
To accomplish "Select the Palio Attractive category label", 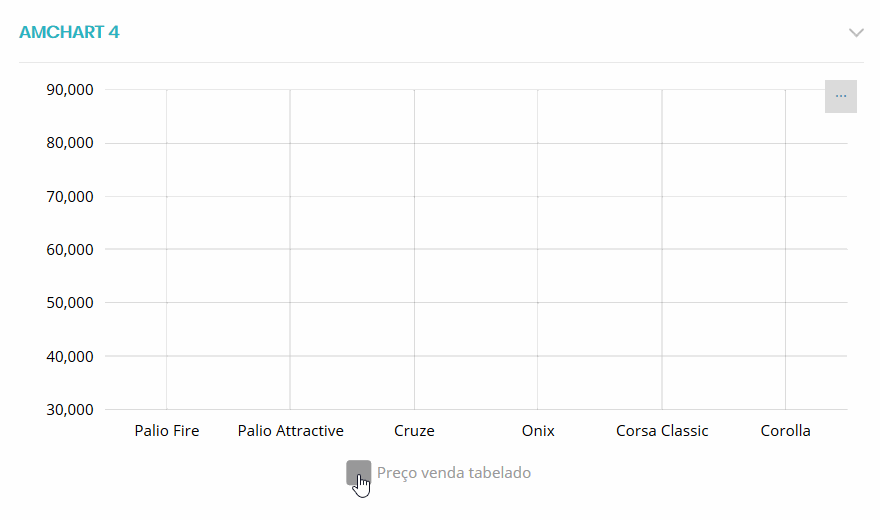I will (290, 431).
